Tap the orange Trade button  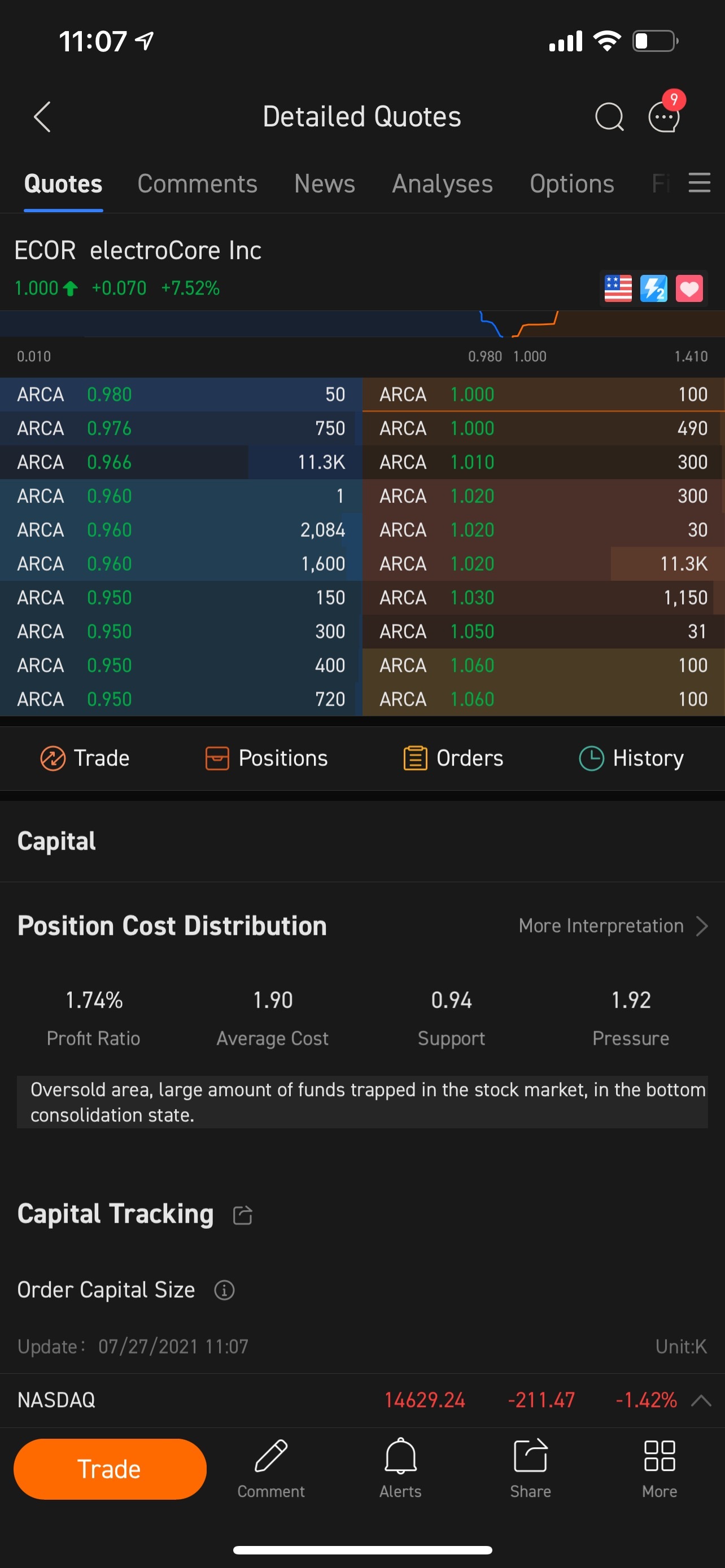click(x=110, y=1469)
